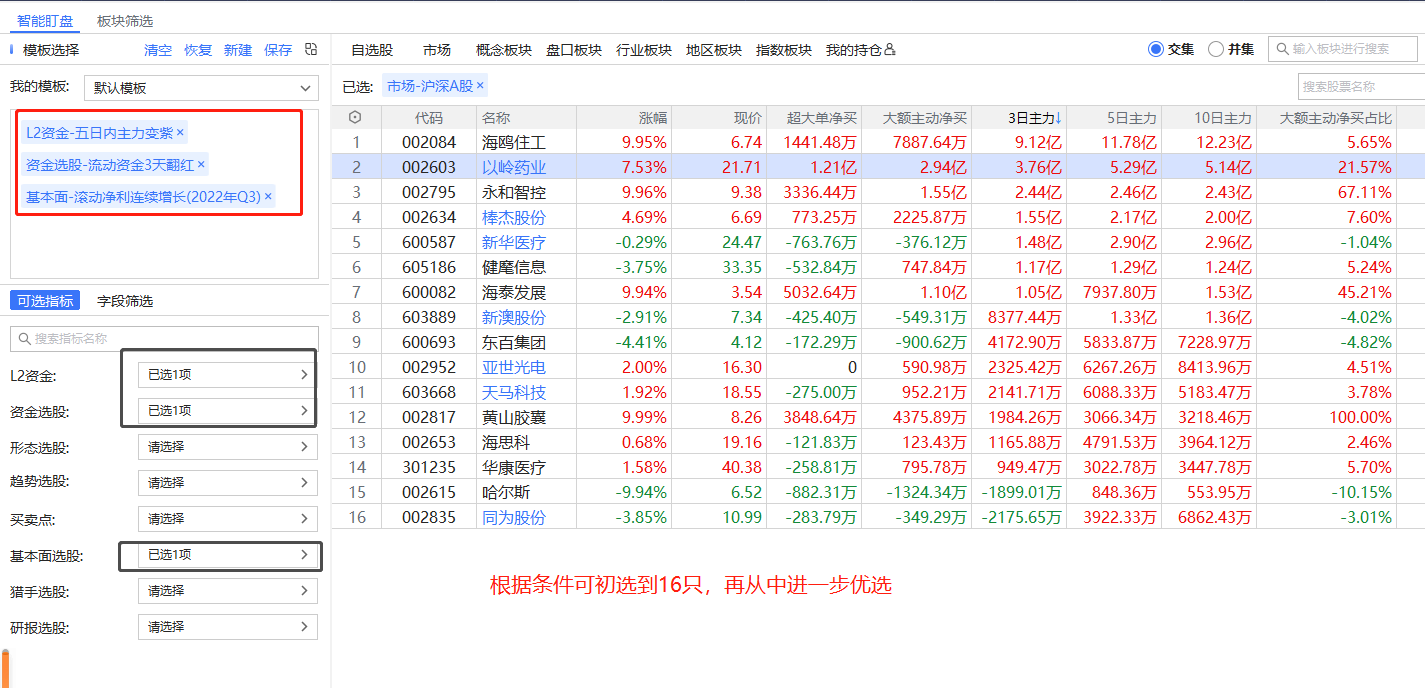Expand the L2资金 selection box
1425x688 pixels.
(228, 375)
